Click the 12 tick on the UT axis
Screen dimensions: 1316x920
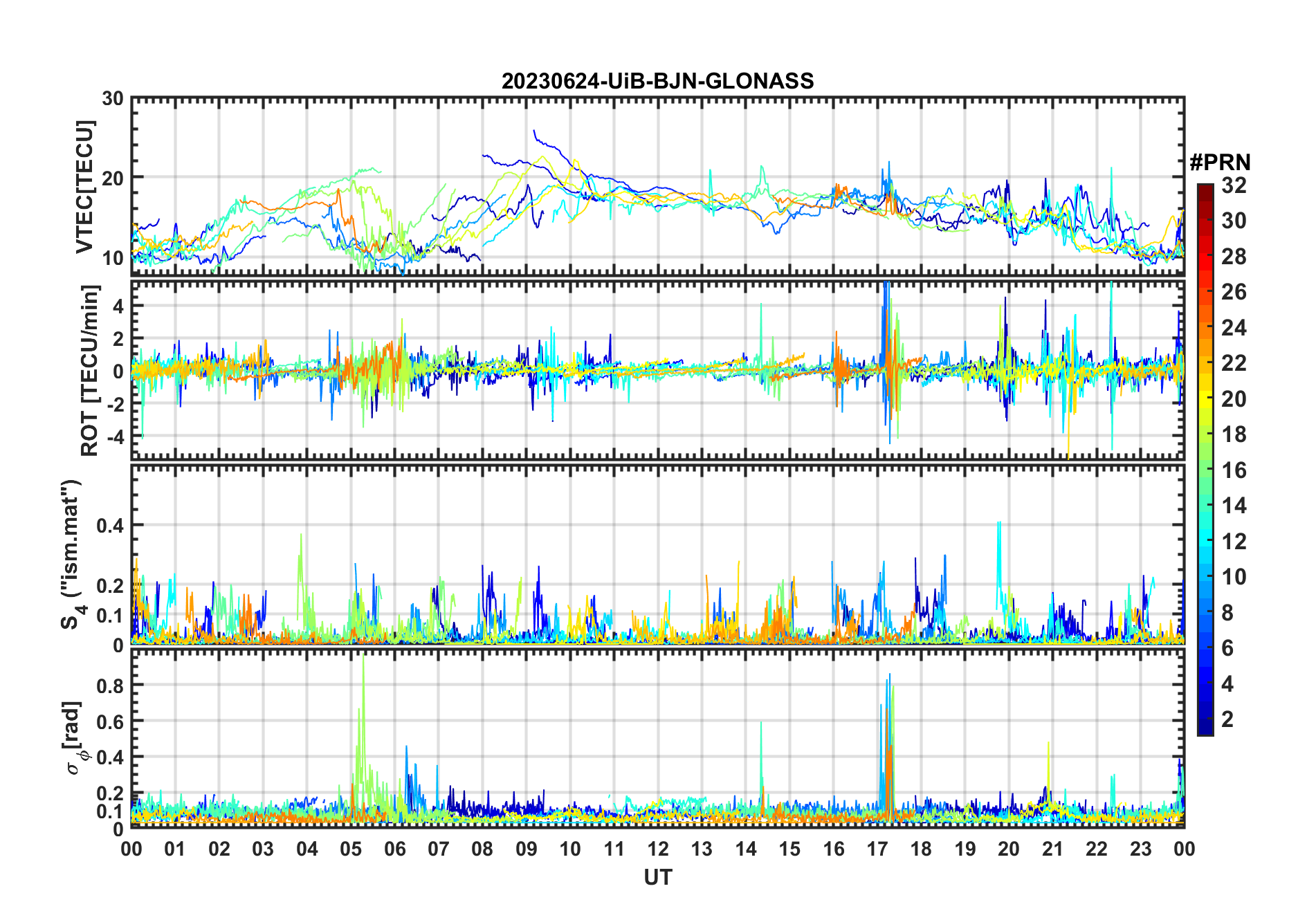coord(658,849)
